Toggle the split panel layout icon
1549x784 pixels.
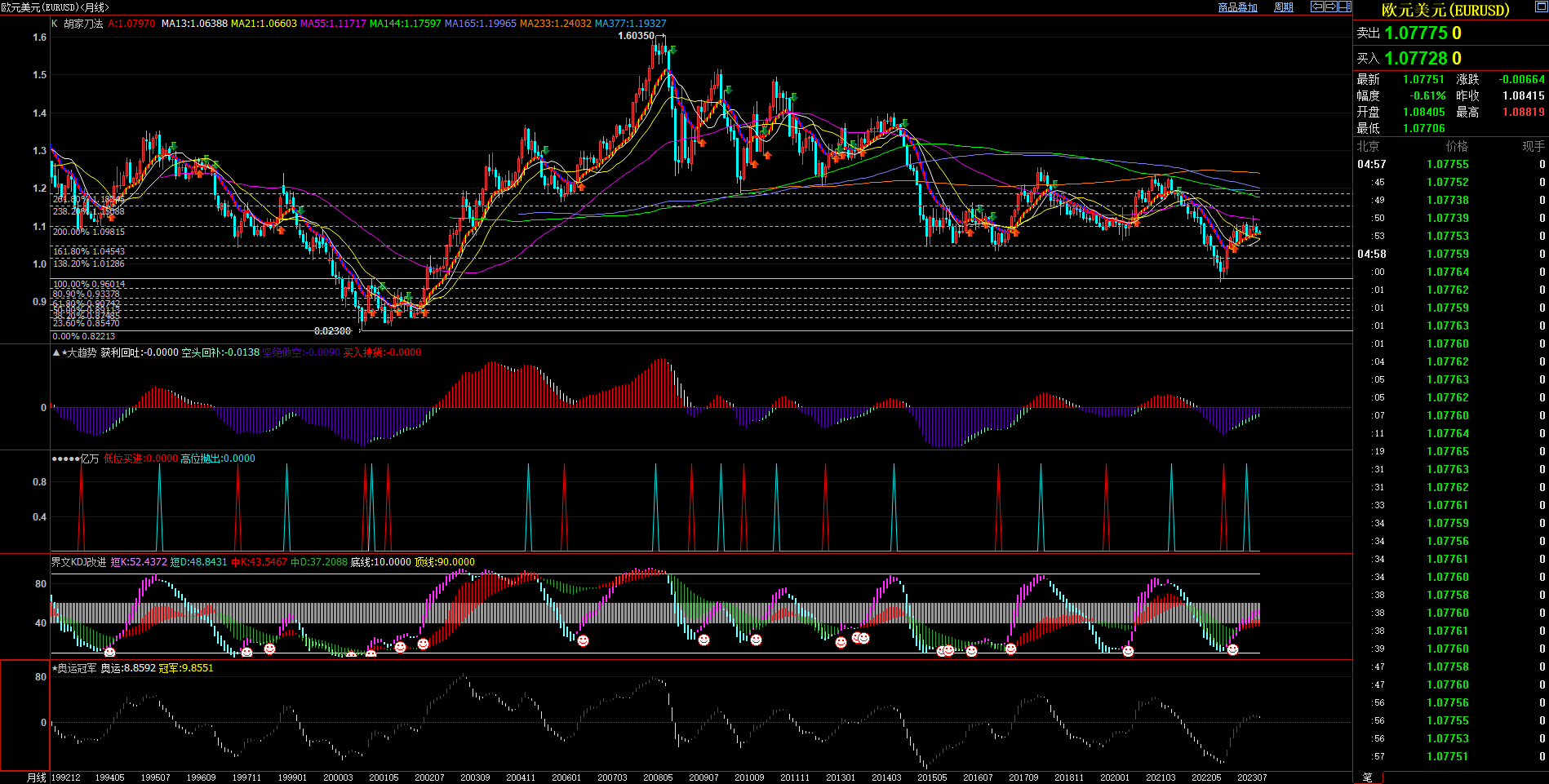click(1344, 7)
